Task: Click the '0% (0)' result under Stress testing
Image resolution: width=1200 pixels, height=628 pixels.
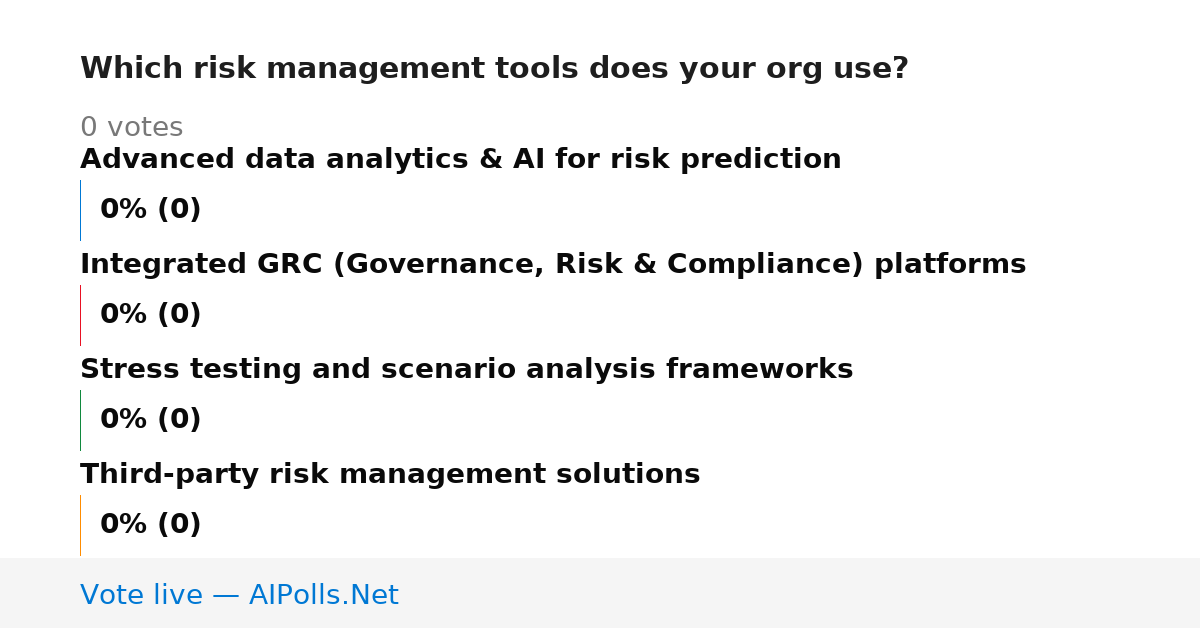Action: (x=150, y=420)
